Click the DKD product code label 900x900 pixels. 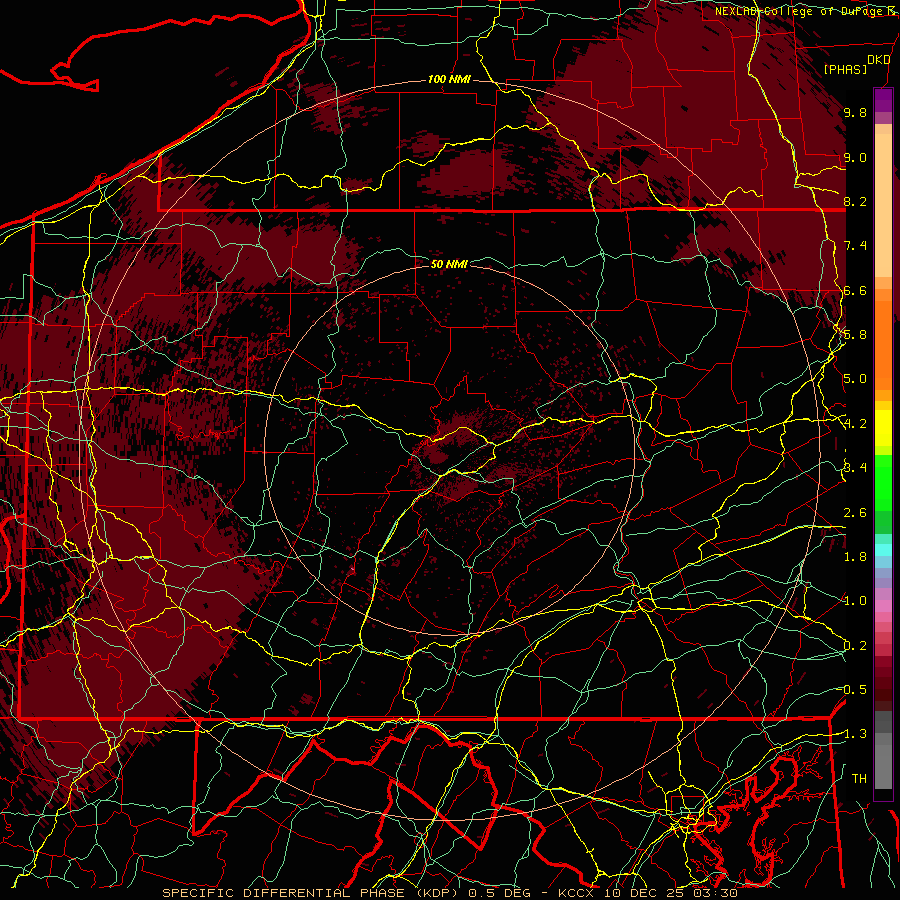click(878, 60)
